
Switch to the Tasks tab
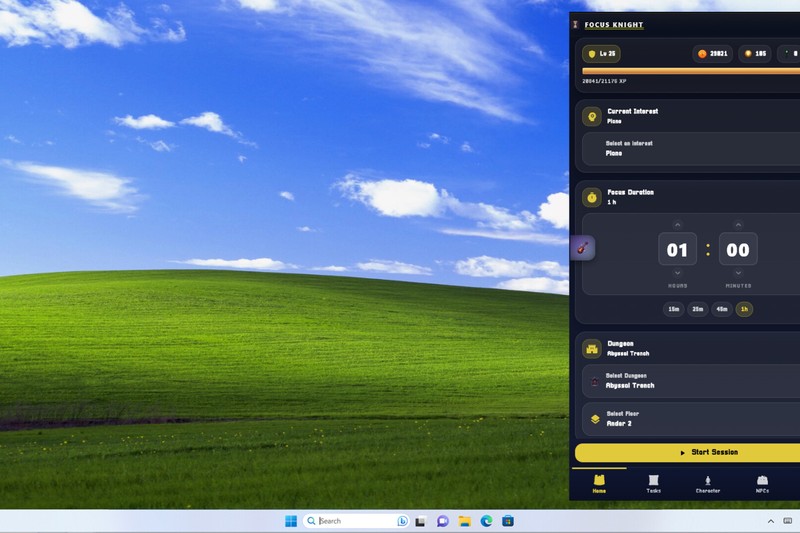(x=653, y=484)
